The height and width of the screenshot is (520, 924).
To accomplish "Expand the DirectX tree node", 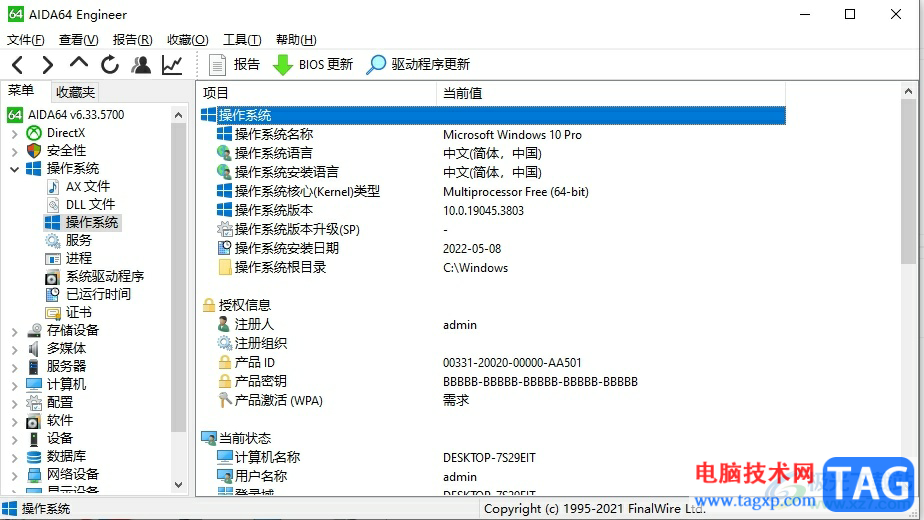I will click(15, 134).
